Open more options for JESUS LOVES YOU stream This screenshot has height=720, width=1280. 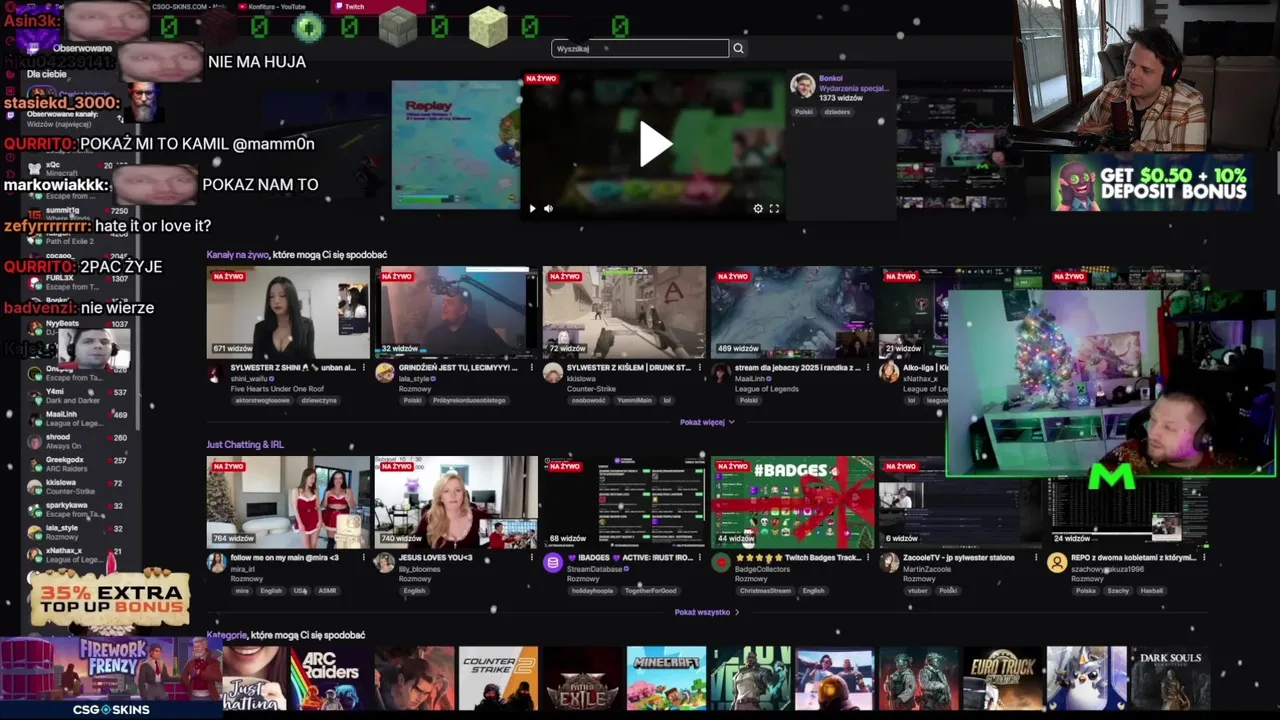[532, 558]
